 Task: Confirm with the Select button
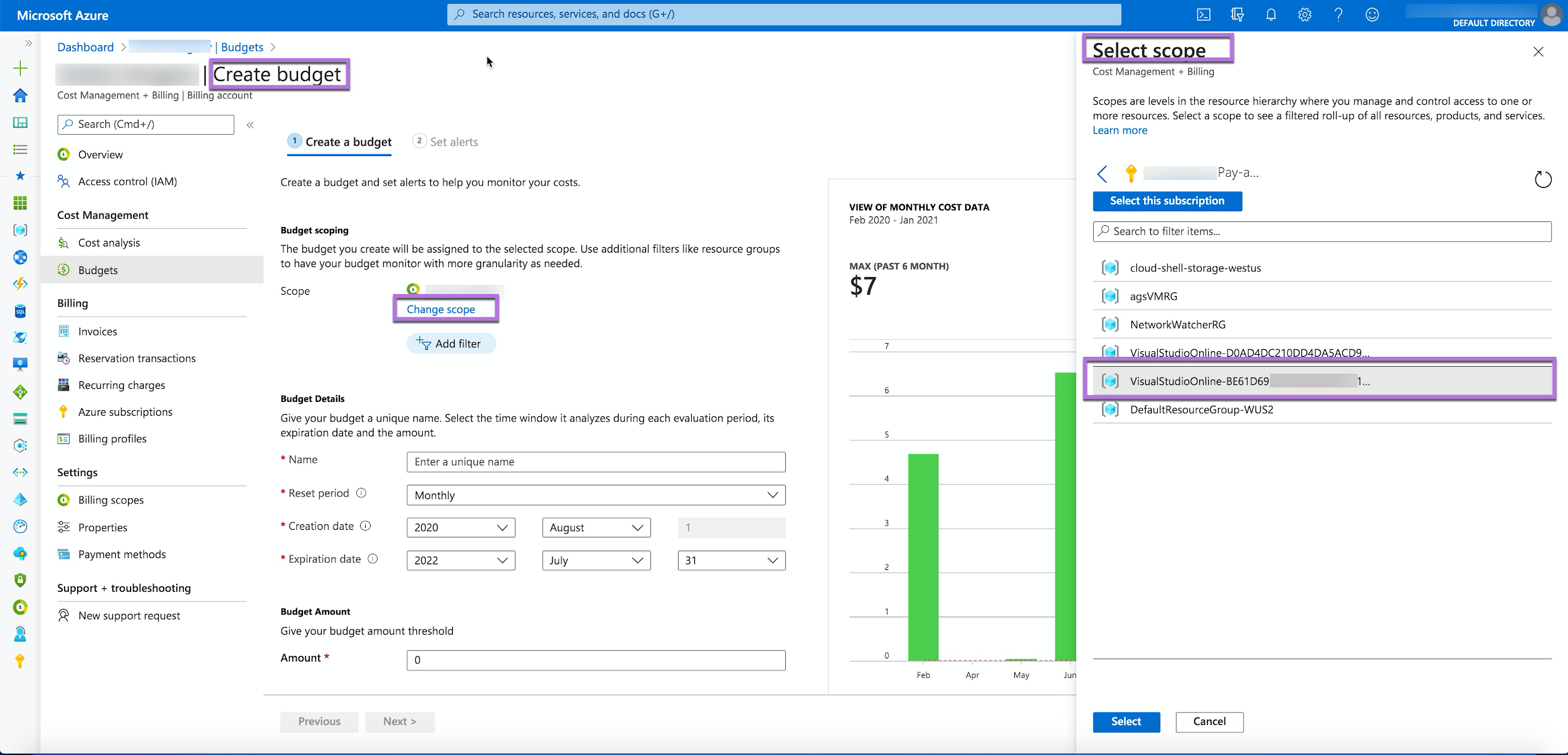[1126, 722]
